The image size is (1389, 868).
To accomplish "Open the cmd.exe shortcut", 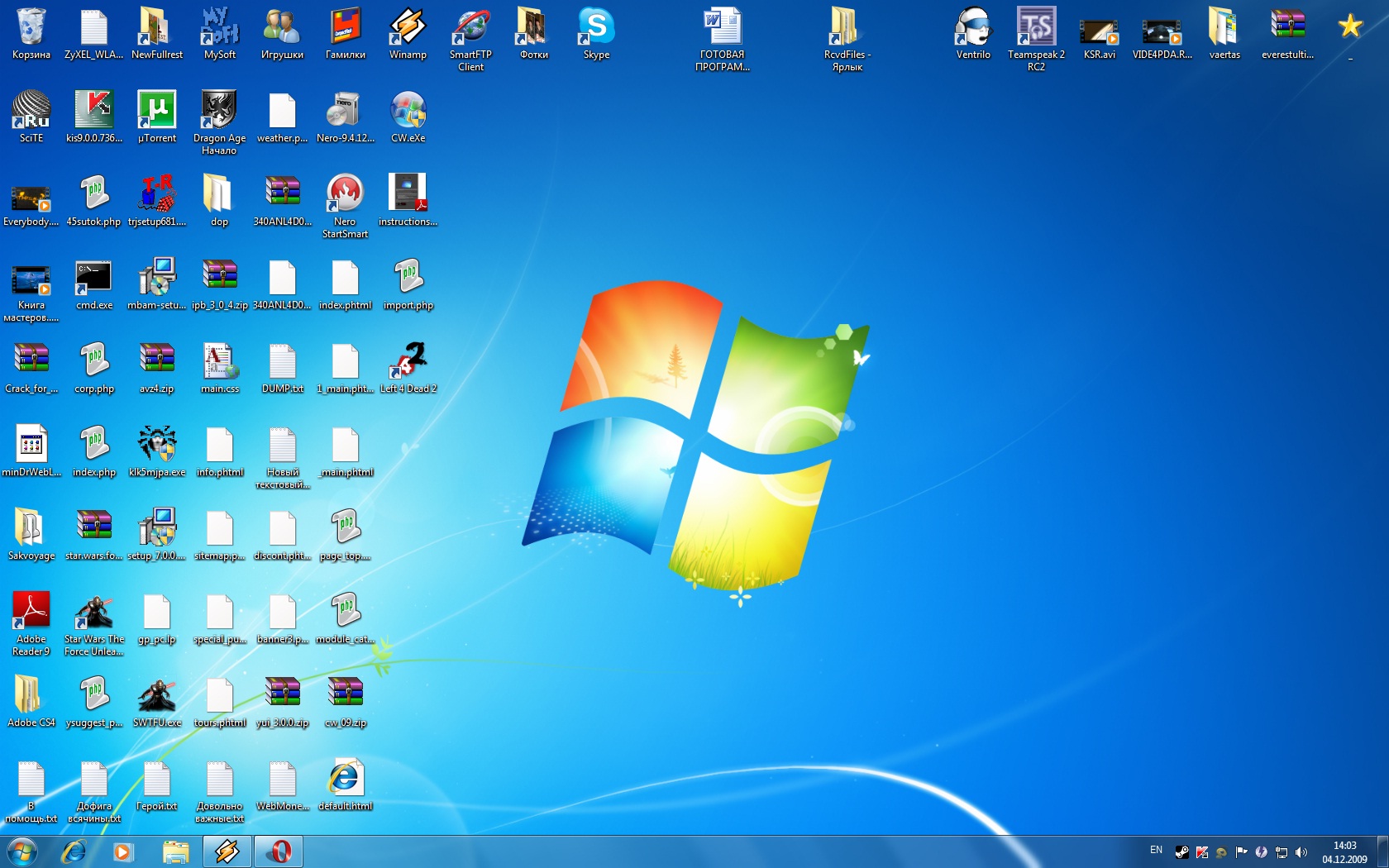I will pyautogui.click(x=94, y=284).
